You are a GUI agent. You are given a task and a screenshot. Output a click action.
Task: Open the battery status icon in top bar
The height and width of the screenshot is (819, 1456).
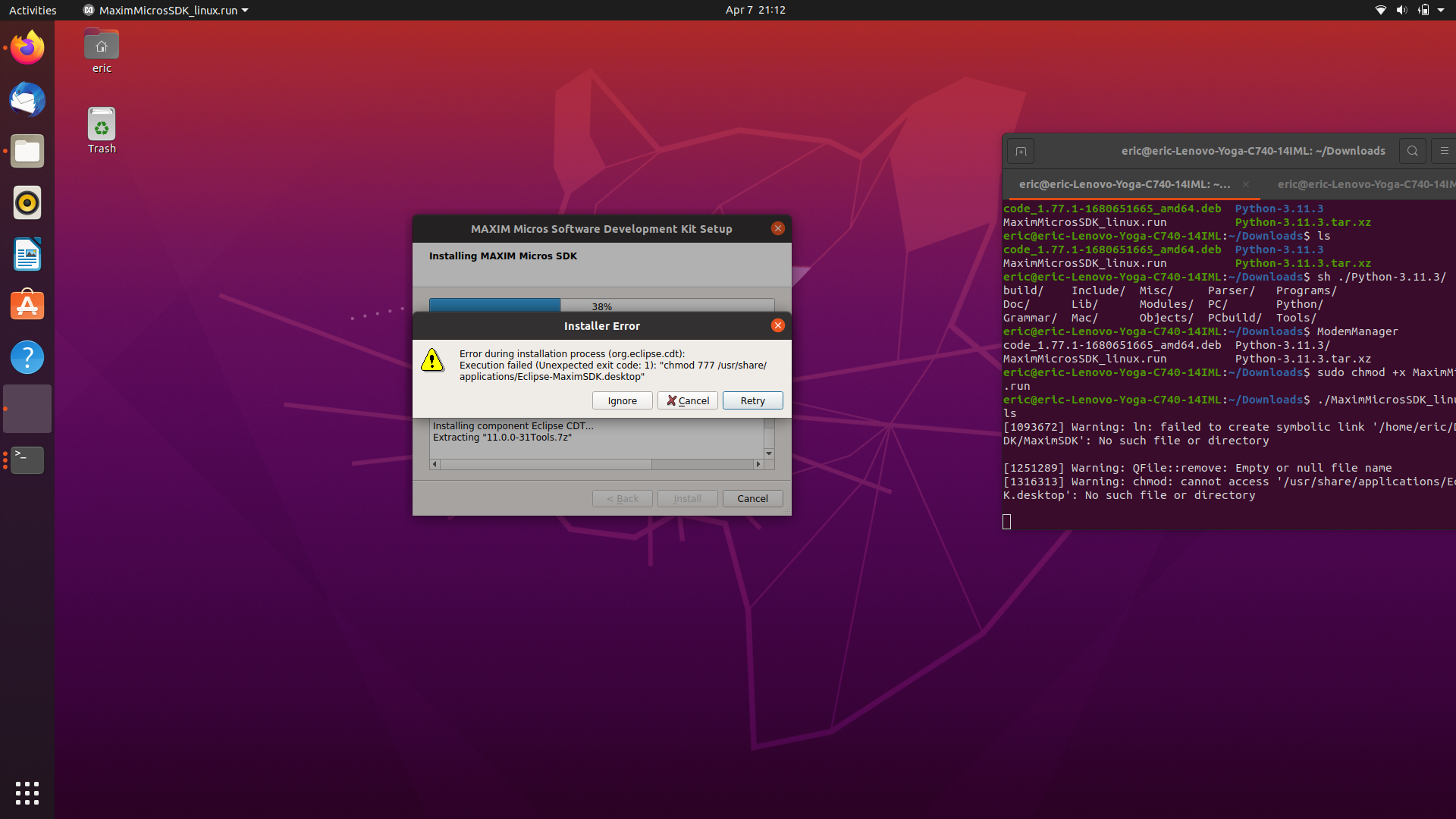coord(1423,10)
